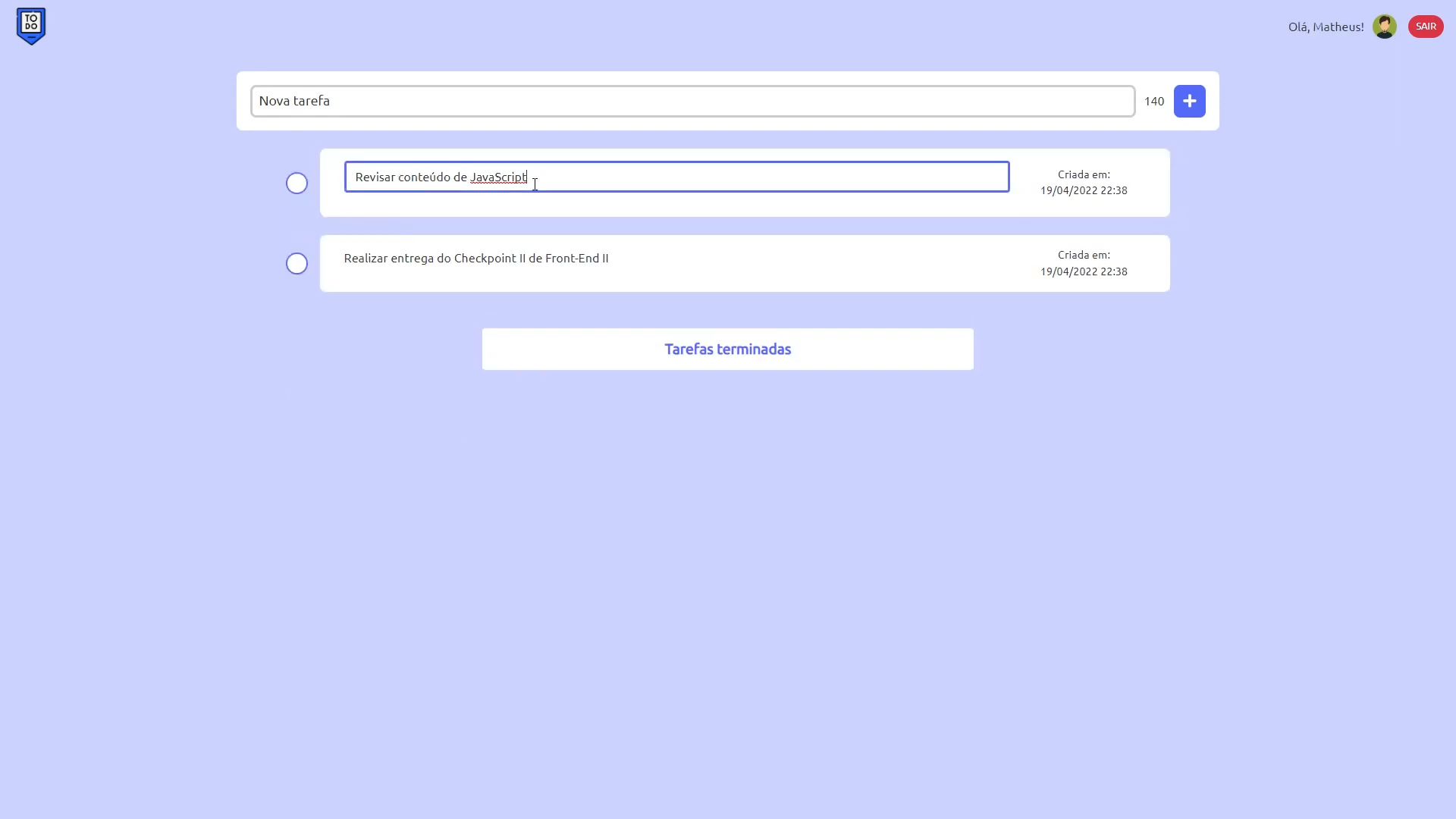This screenshot has width=1456, height=819.
Task: Click the character counter showing 140
Action: click(x=1154, y=100)
